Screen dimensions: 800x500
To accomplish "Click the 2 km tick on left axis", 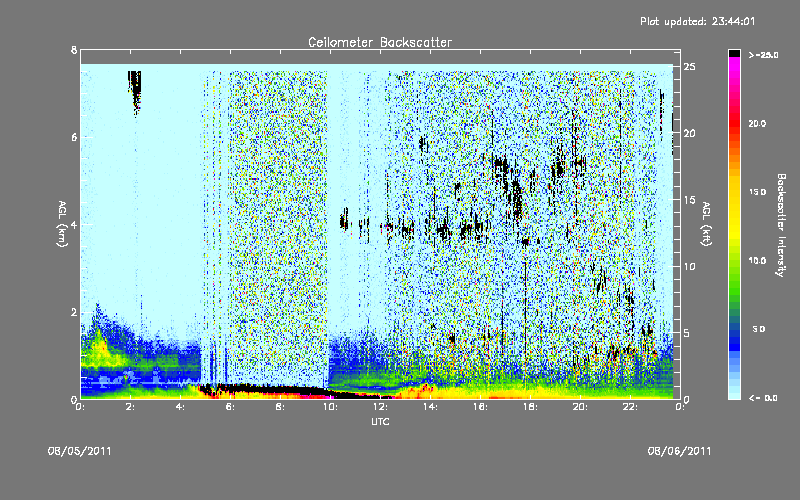I will coord(74,312).
